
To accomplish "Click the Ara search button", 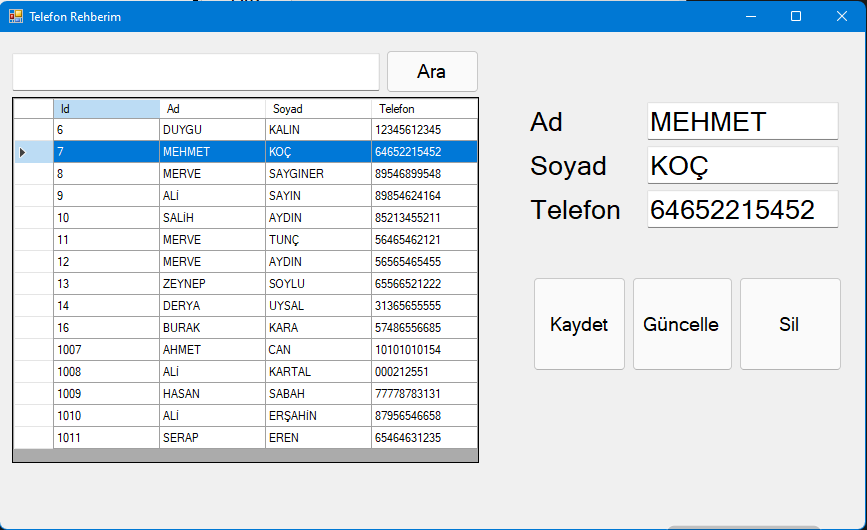I will (432, 72).
